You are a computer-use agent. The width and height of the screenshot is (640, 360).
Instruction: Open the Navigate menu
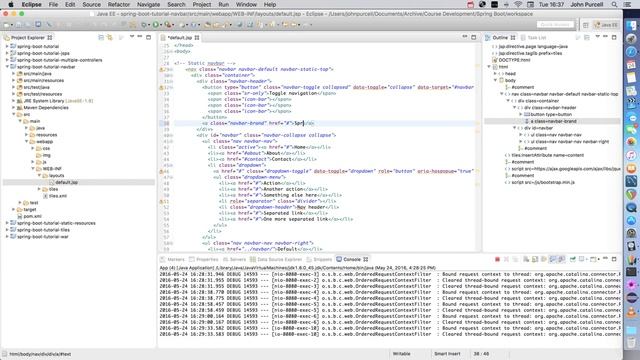(148, 4)
